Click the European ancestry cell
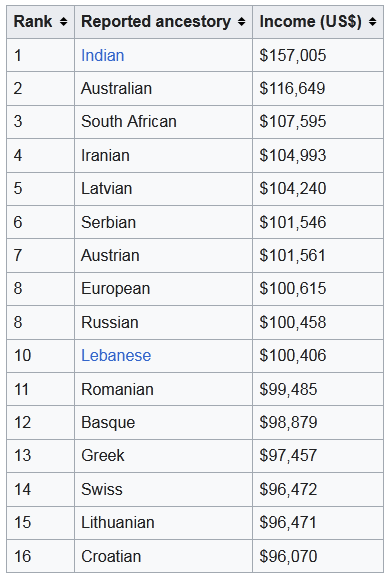Viewport: 390px width, 577px height. pyautogui.click(x=163, y=288)
